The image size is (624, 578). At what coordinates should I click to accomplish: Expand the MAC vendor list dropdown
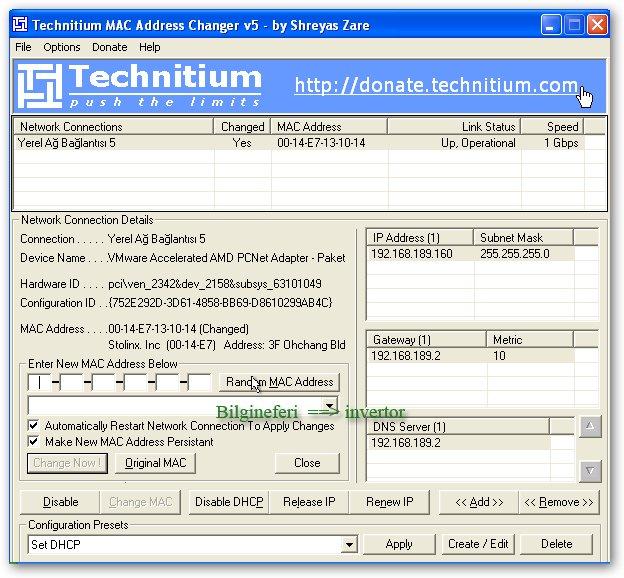pos(330,406)
